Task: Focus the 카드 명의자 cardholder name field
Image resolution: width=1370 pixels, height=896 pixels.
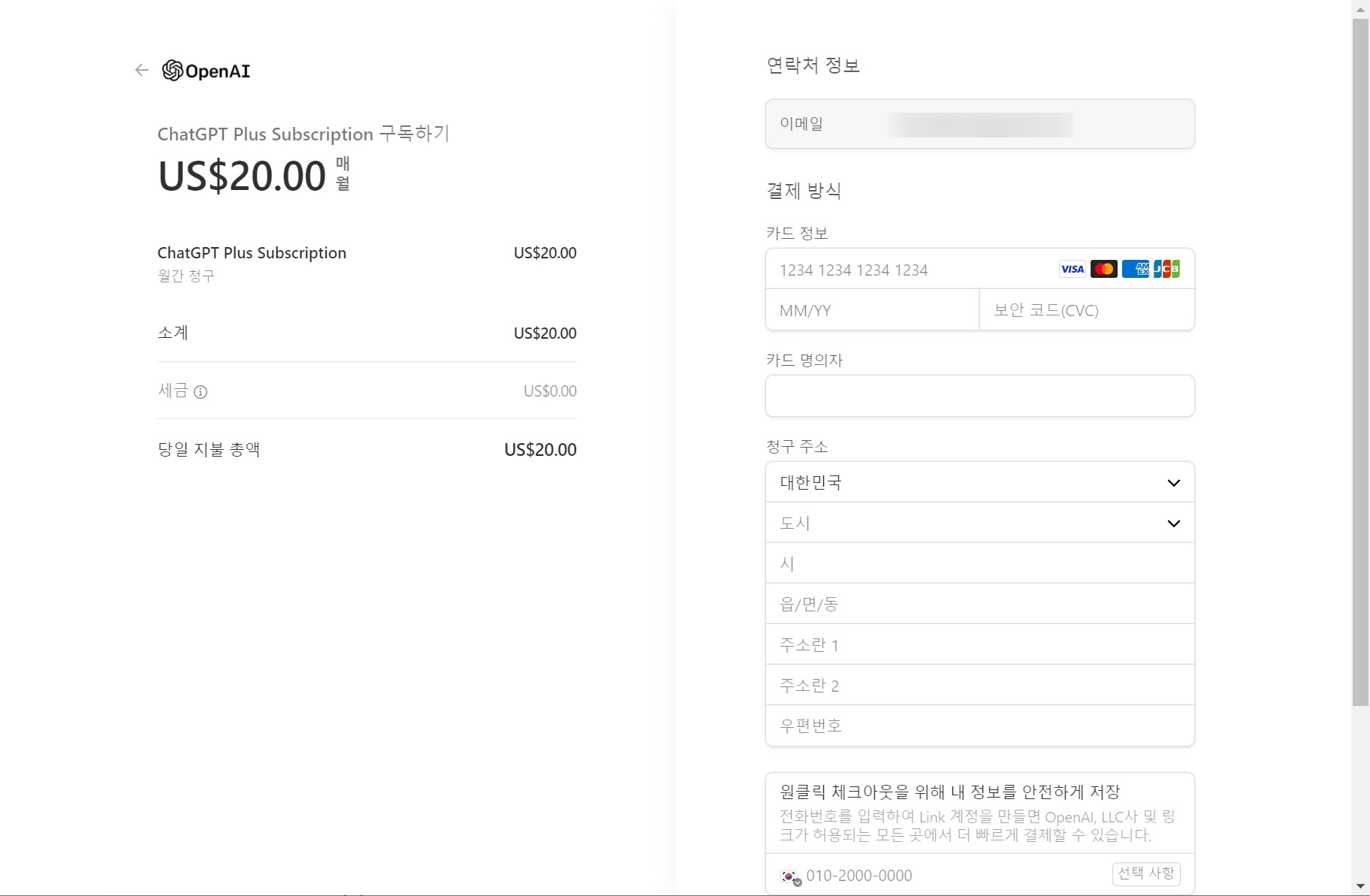Action: click(979, 396)
